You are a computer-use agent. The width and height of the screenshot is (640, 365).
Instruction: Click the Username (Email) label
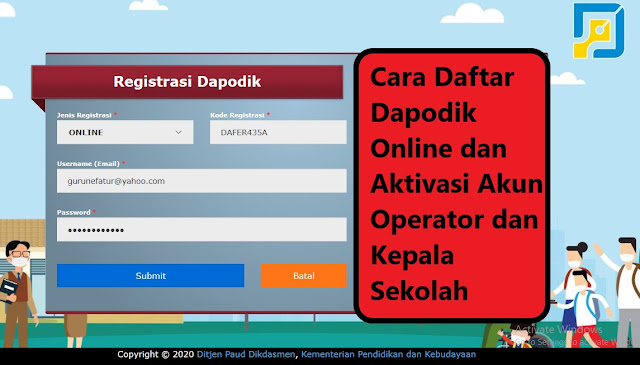[x=88, y=164]
